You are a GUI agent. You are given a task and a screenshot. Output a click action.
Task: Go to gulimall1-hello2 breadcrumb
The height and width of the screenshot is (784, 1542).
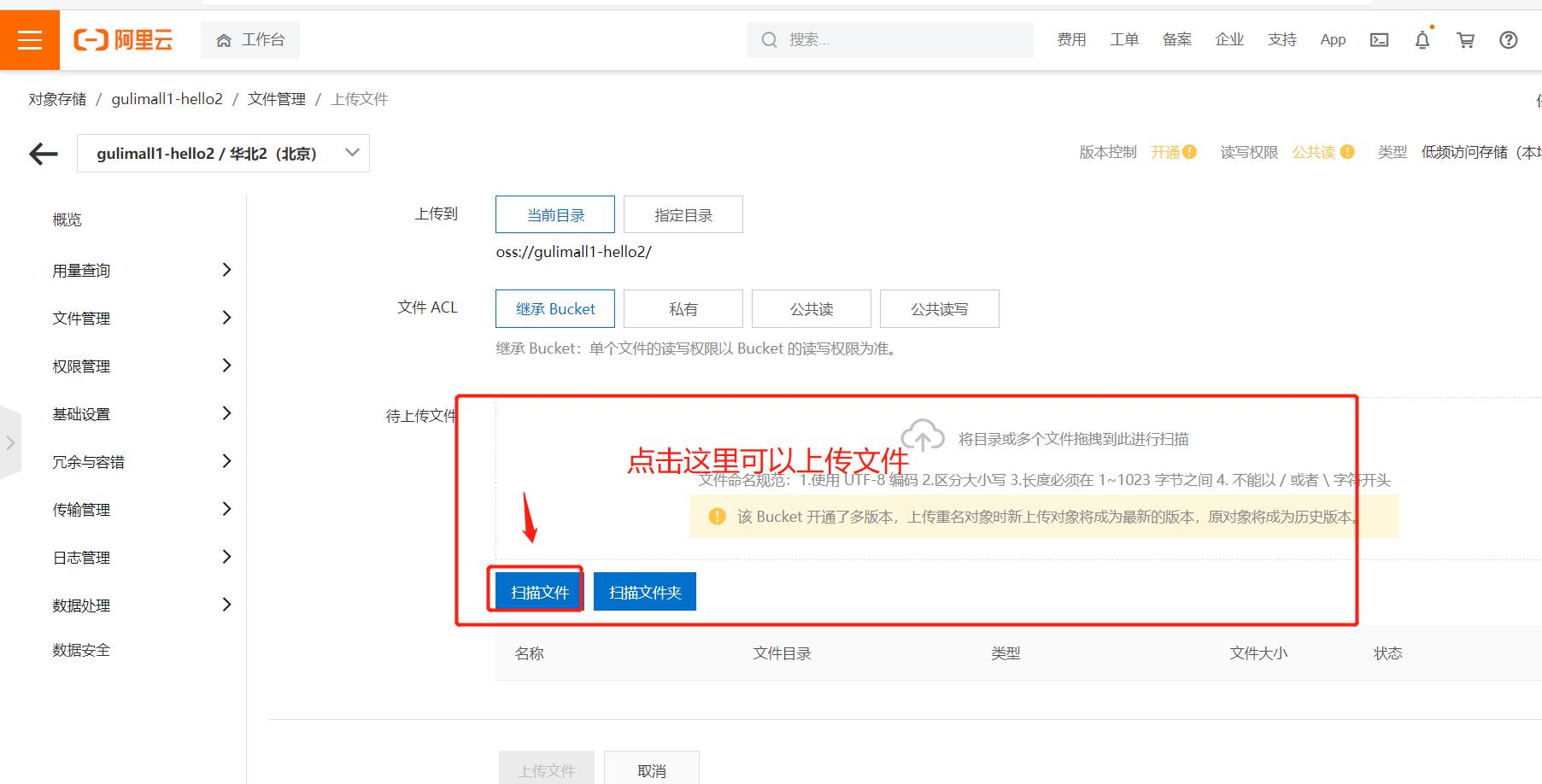click(167, 99)
